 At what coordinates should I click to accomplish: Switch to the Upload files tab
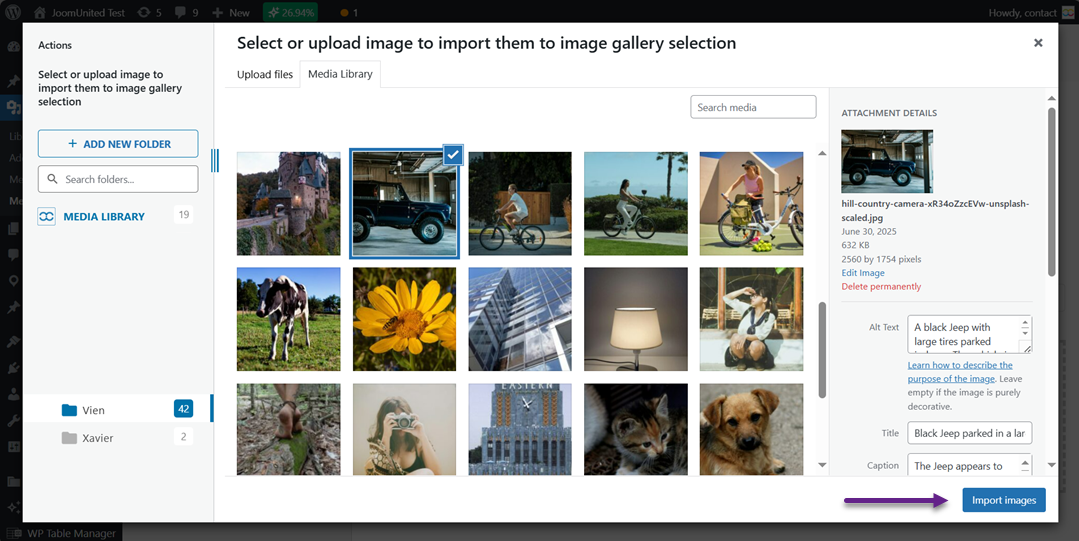click(265, 75)
